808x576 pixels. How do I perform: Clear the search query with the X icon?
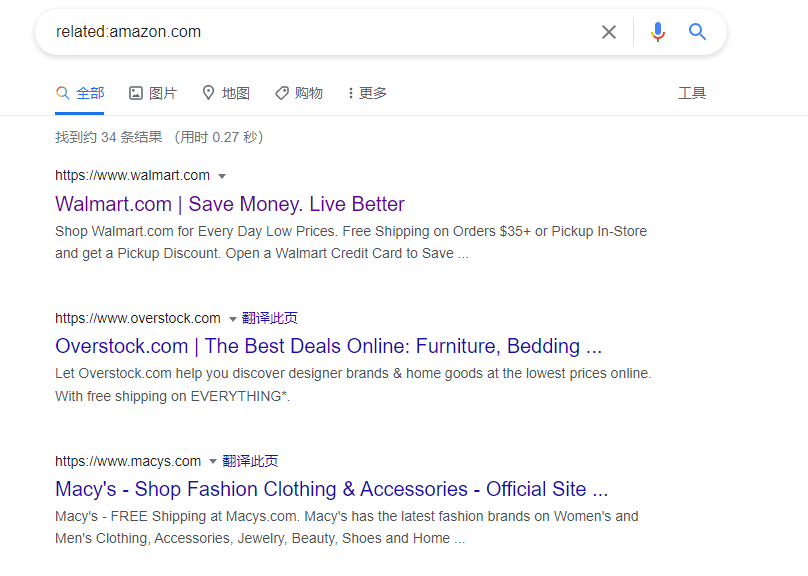pos(609,31)
